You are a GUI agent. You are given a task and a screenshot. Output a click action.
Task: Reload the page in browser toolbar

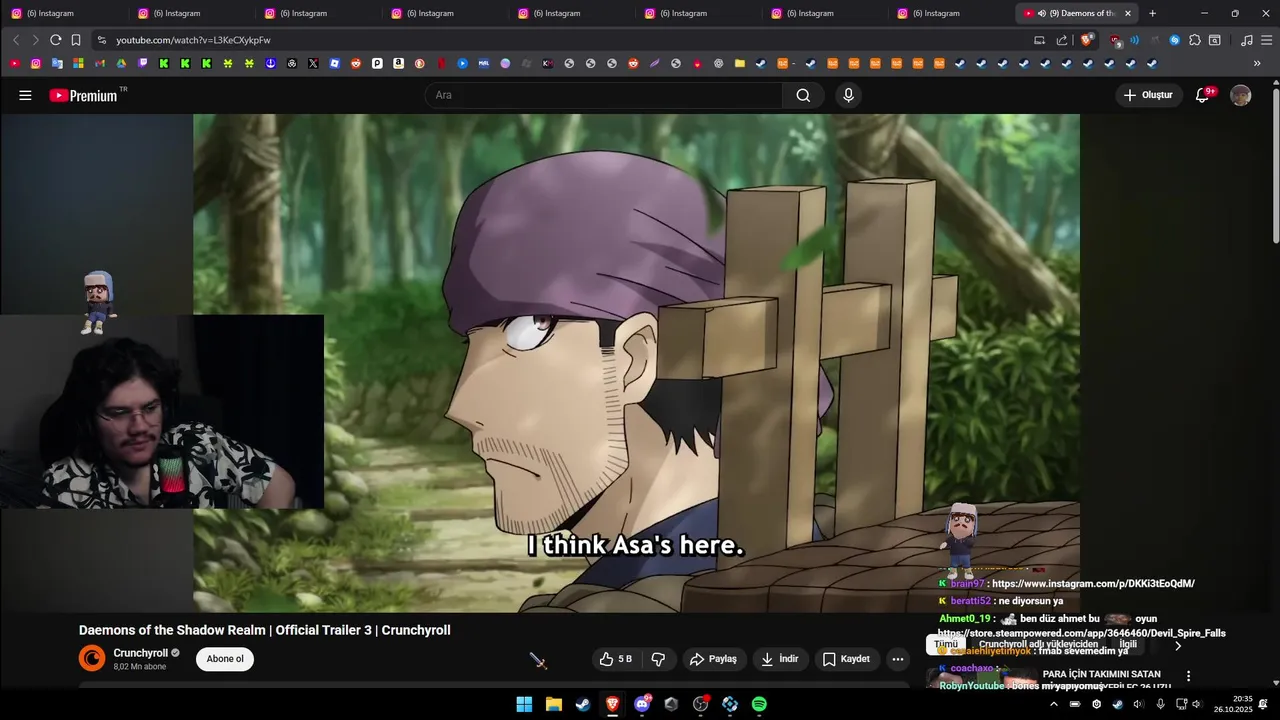coord(56,40)
